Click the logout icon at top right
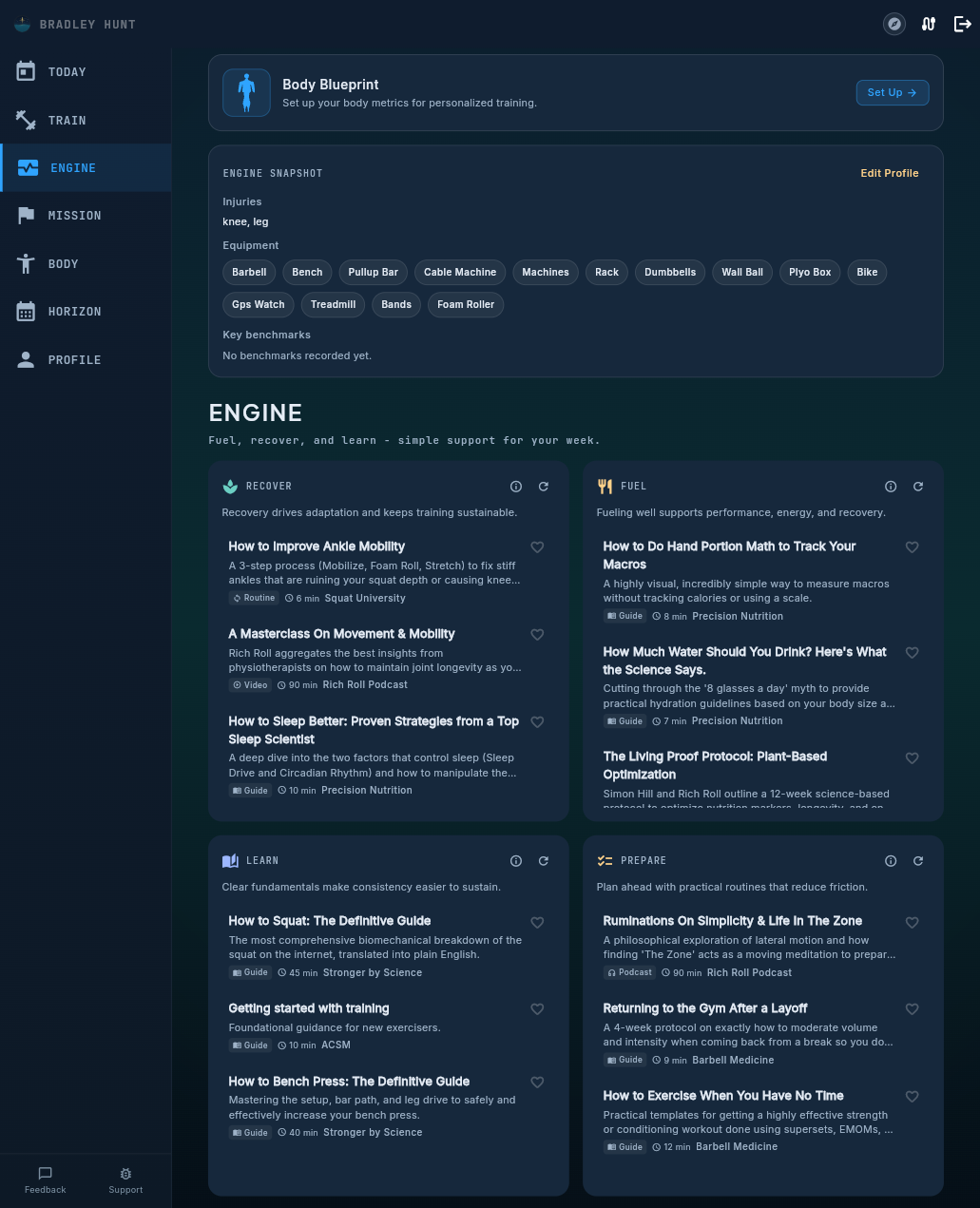Image resolution: width=980 pixels, height=1208 pixels. point(962,24)
